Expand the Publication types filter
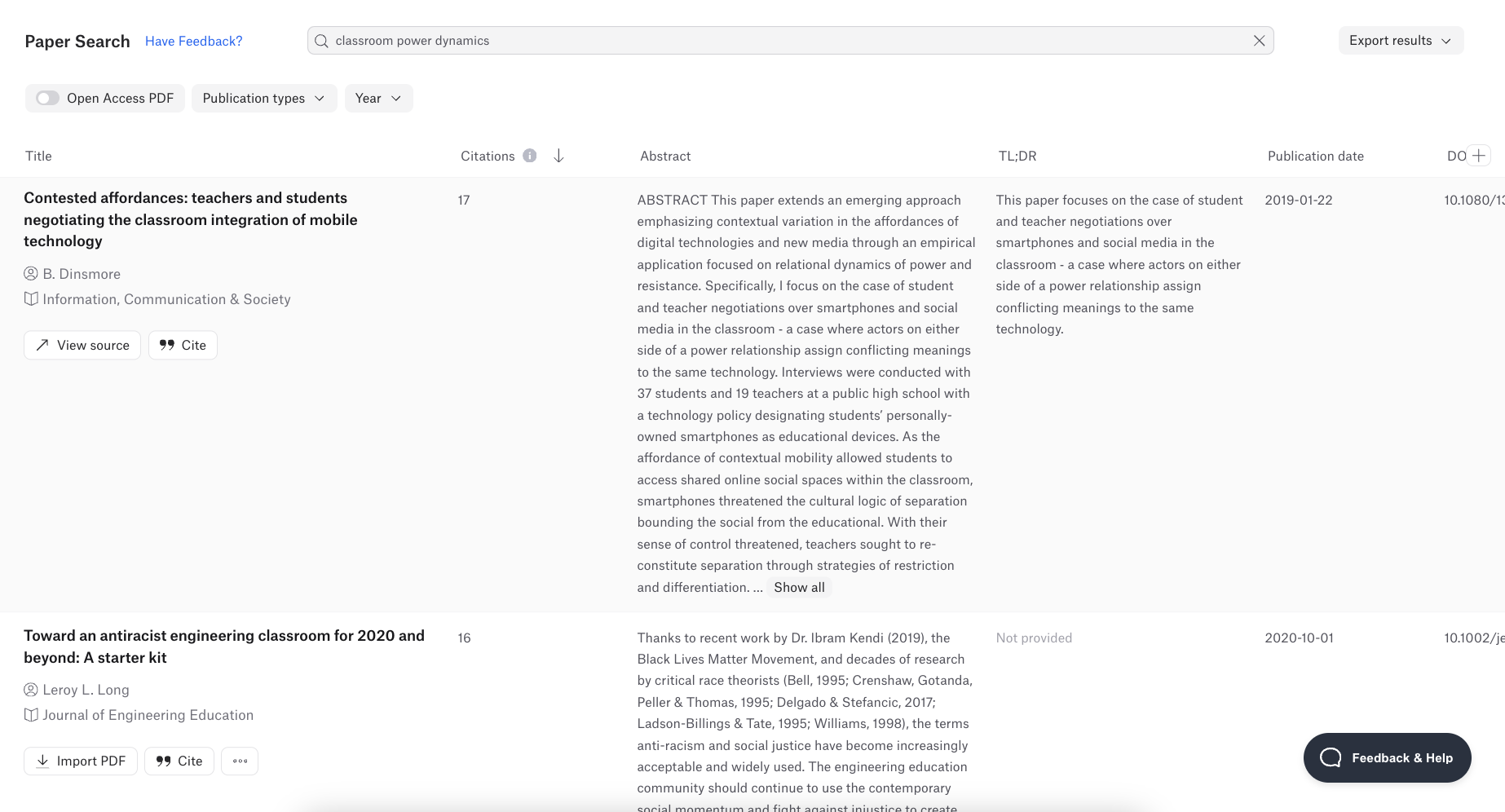 tap(263, 98)
